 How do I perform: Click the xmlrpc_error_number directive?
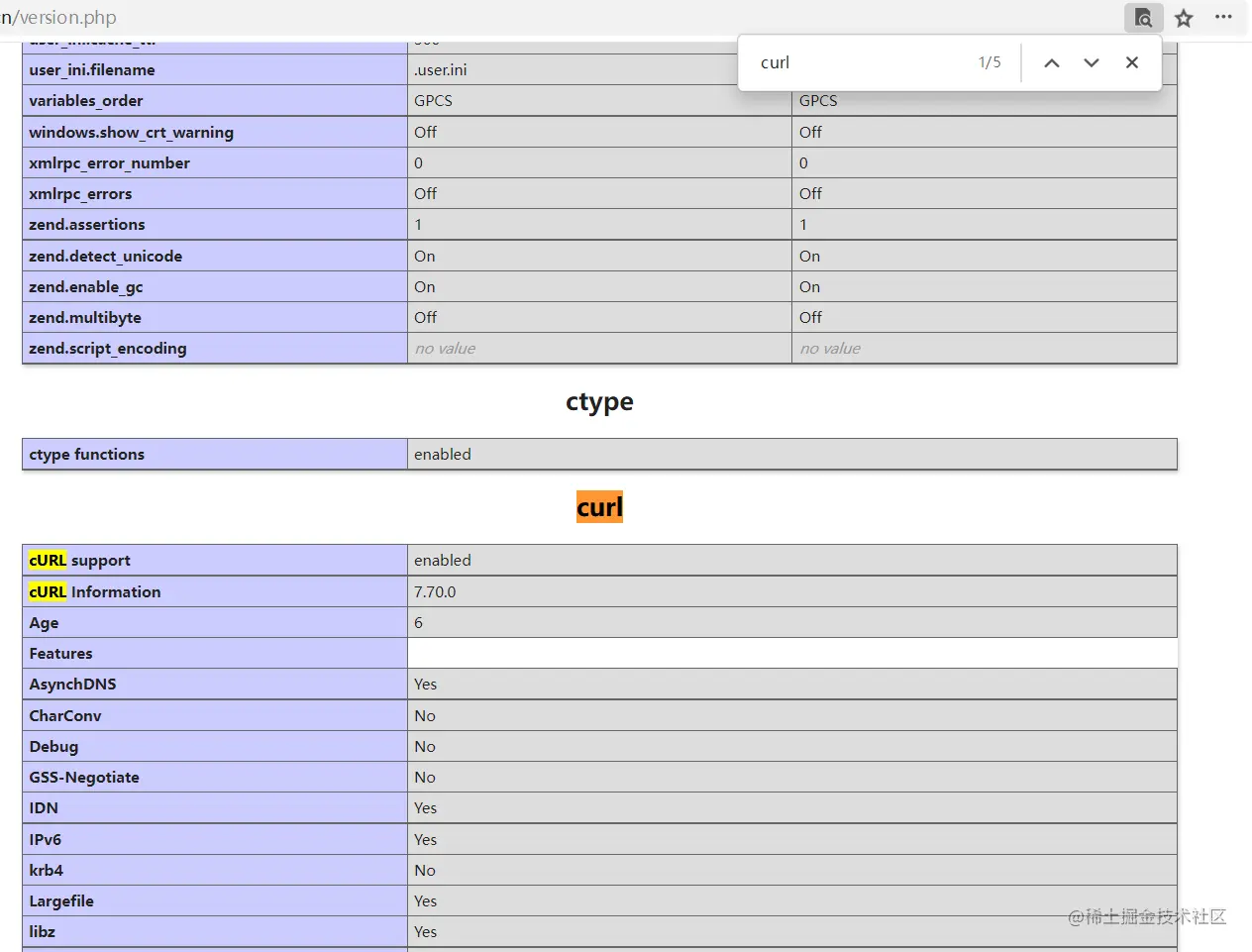(x=109, y=162)
